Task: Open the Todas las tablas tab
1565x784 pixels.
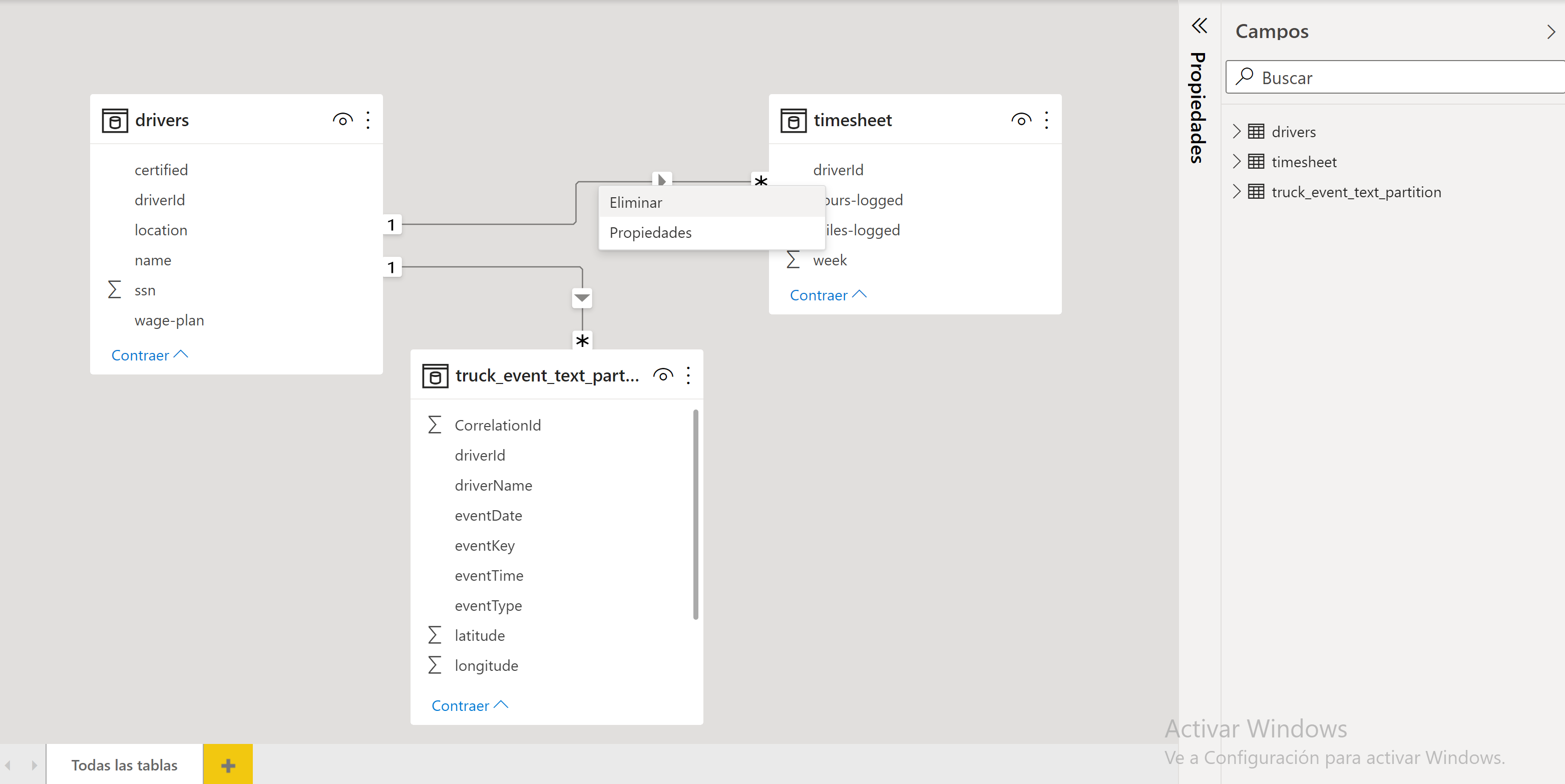Action: [125, 764]
